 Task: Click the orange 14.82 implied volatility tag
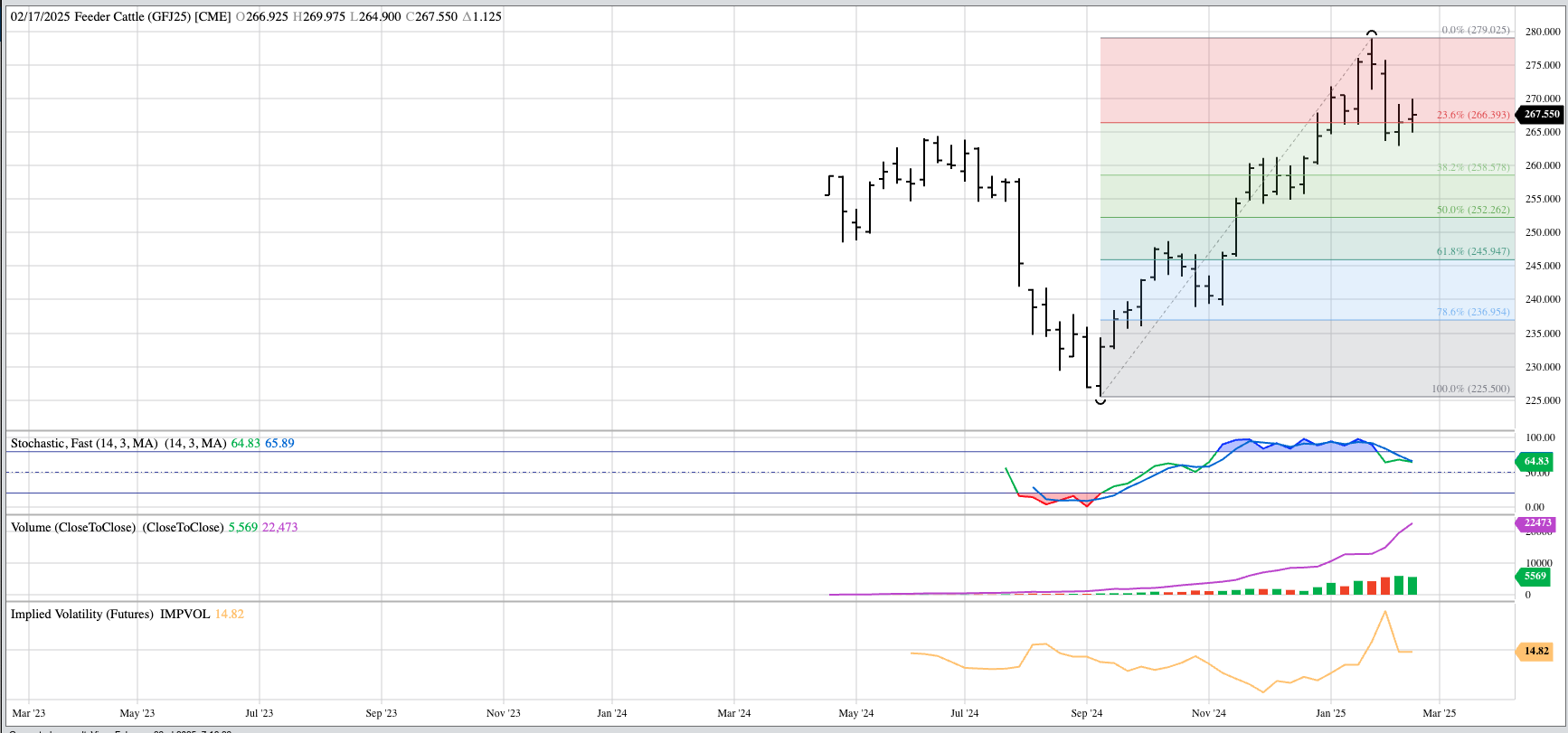click(x=1536, y=651)
